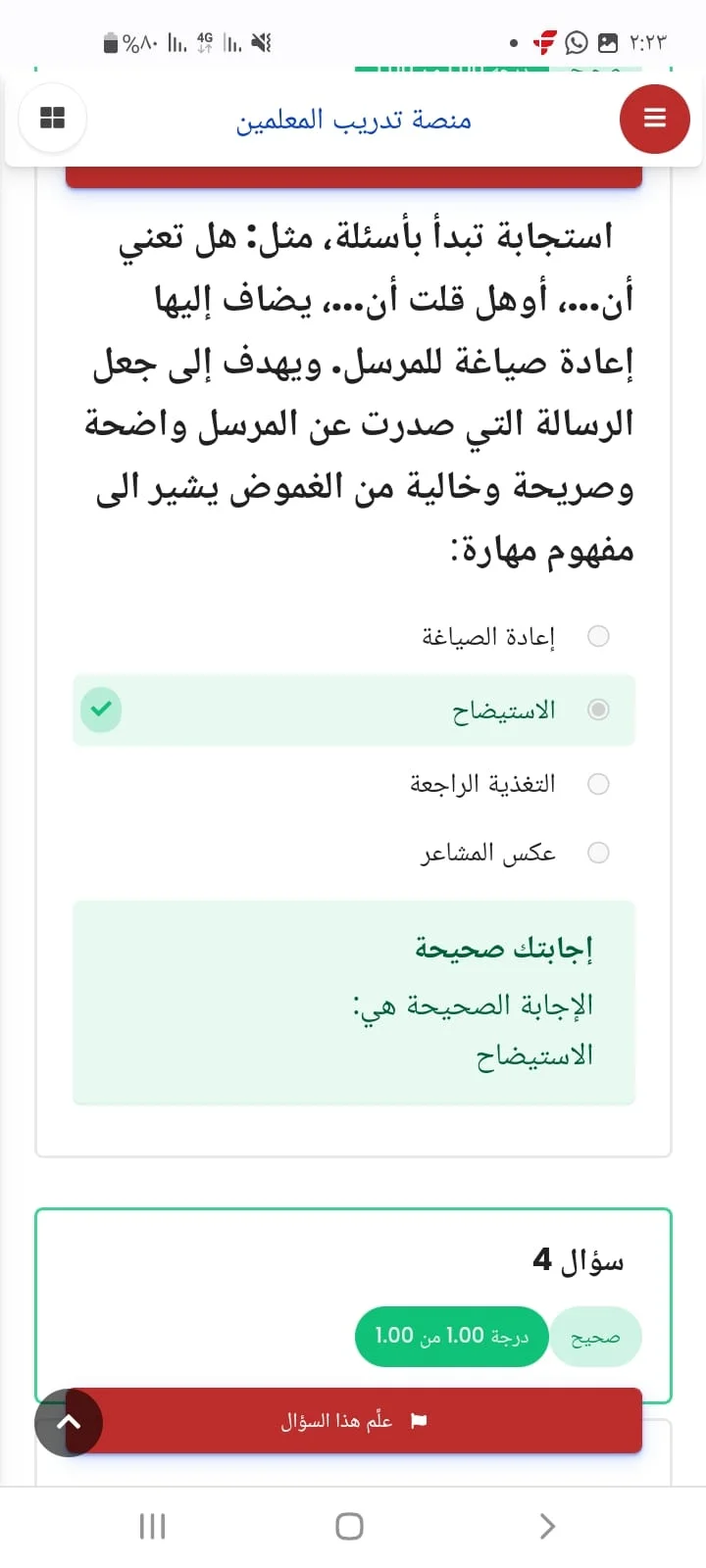Open the WhatsApp notification icon in status bar
The width and height of the screenshot is (706, 1568).
coord(577,43)
